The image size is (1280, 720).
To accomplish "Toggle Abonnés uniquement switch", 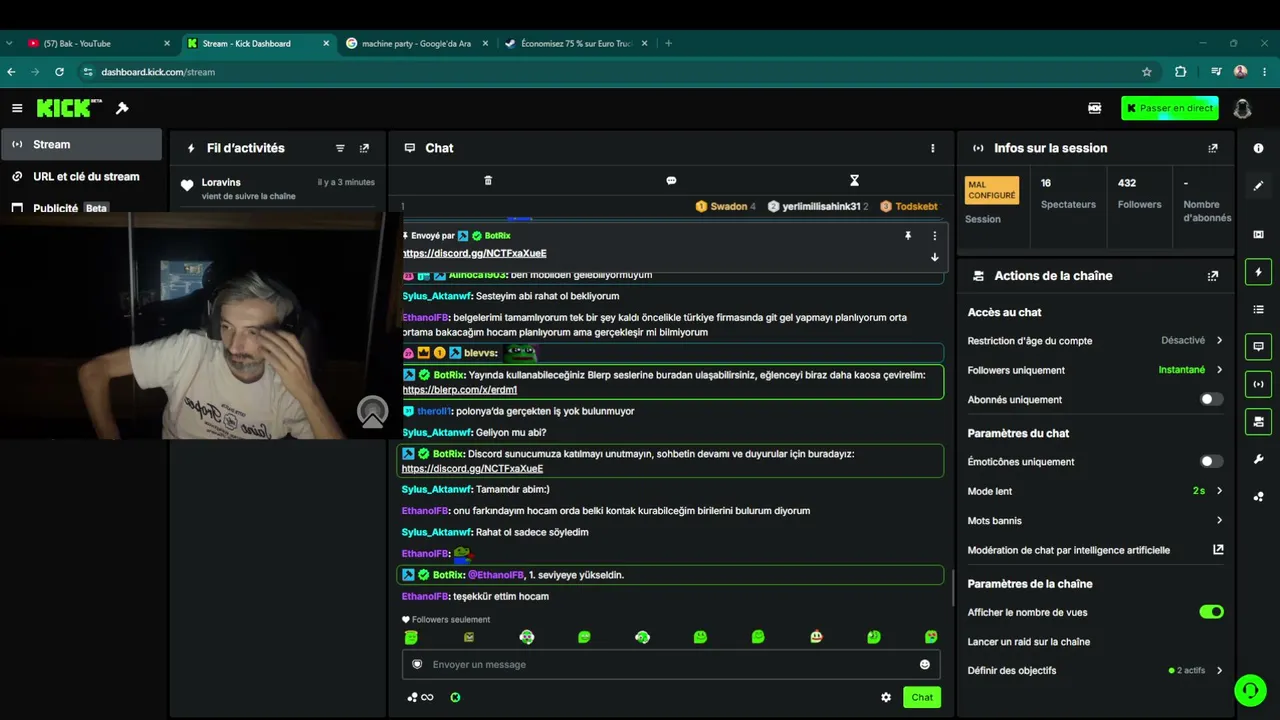I will tap(1211, 399).
